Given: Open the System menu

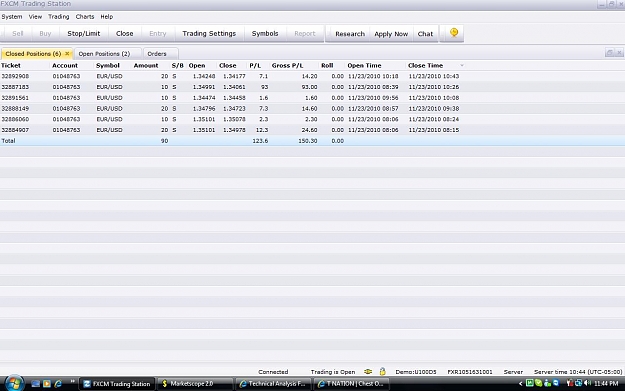Looking at the screenshot, I should [12, 17].
